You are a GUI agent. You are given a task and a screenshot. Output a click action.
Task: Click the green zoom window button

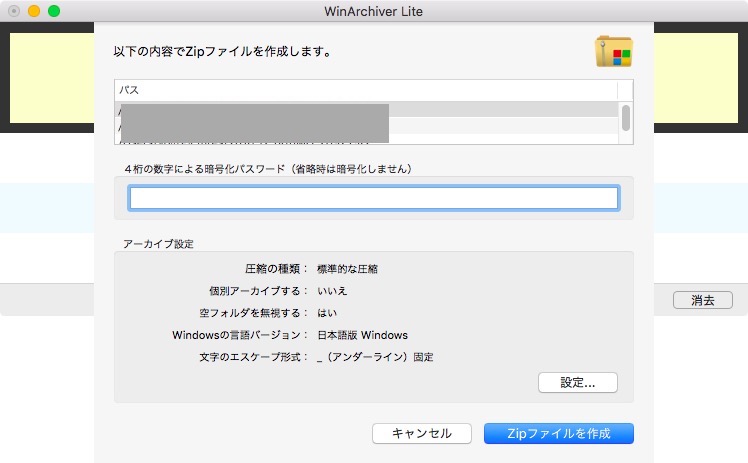pos(54,11)
